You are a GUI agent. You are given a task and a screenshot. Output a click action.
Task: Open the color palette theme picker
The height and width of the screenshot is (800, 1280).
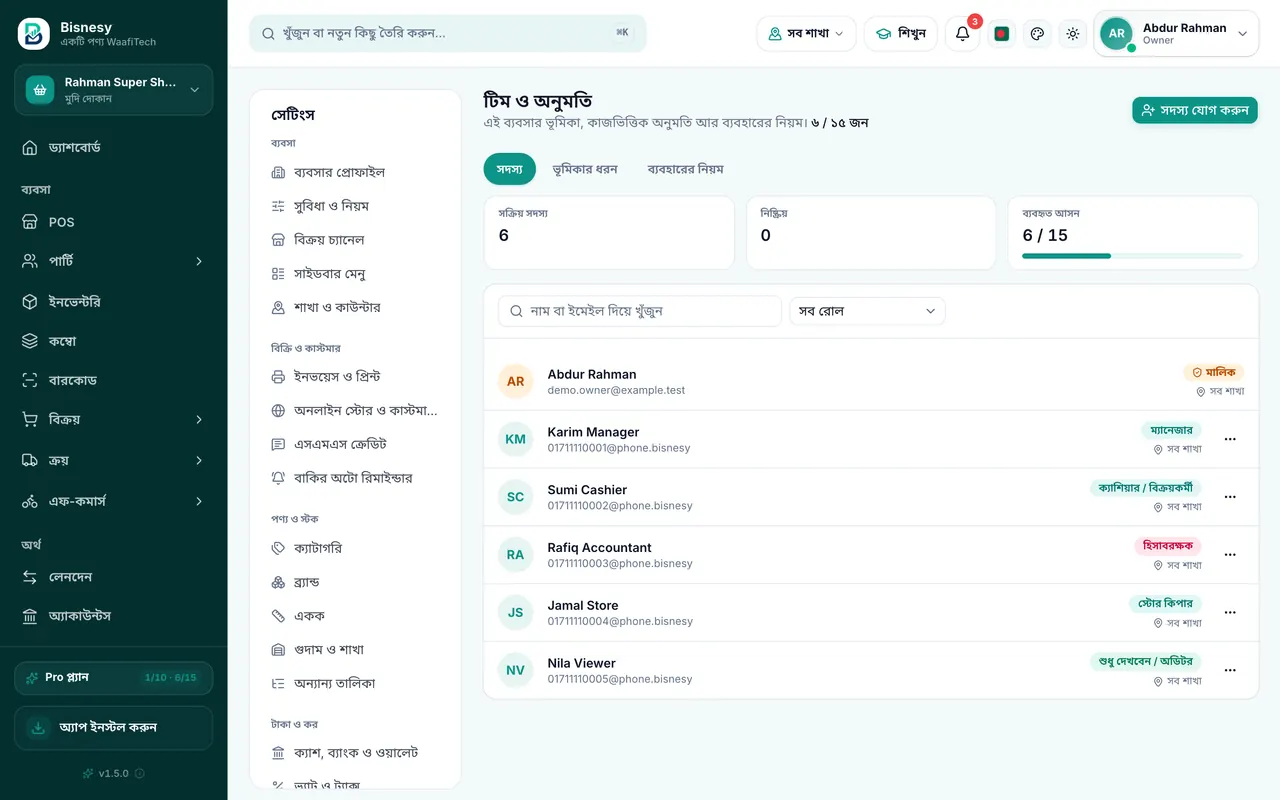[x=1037, y=34]
